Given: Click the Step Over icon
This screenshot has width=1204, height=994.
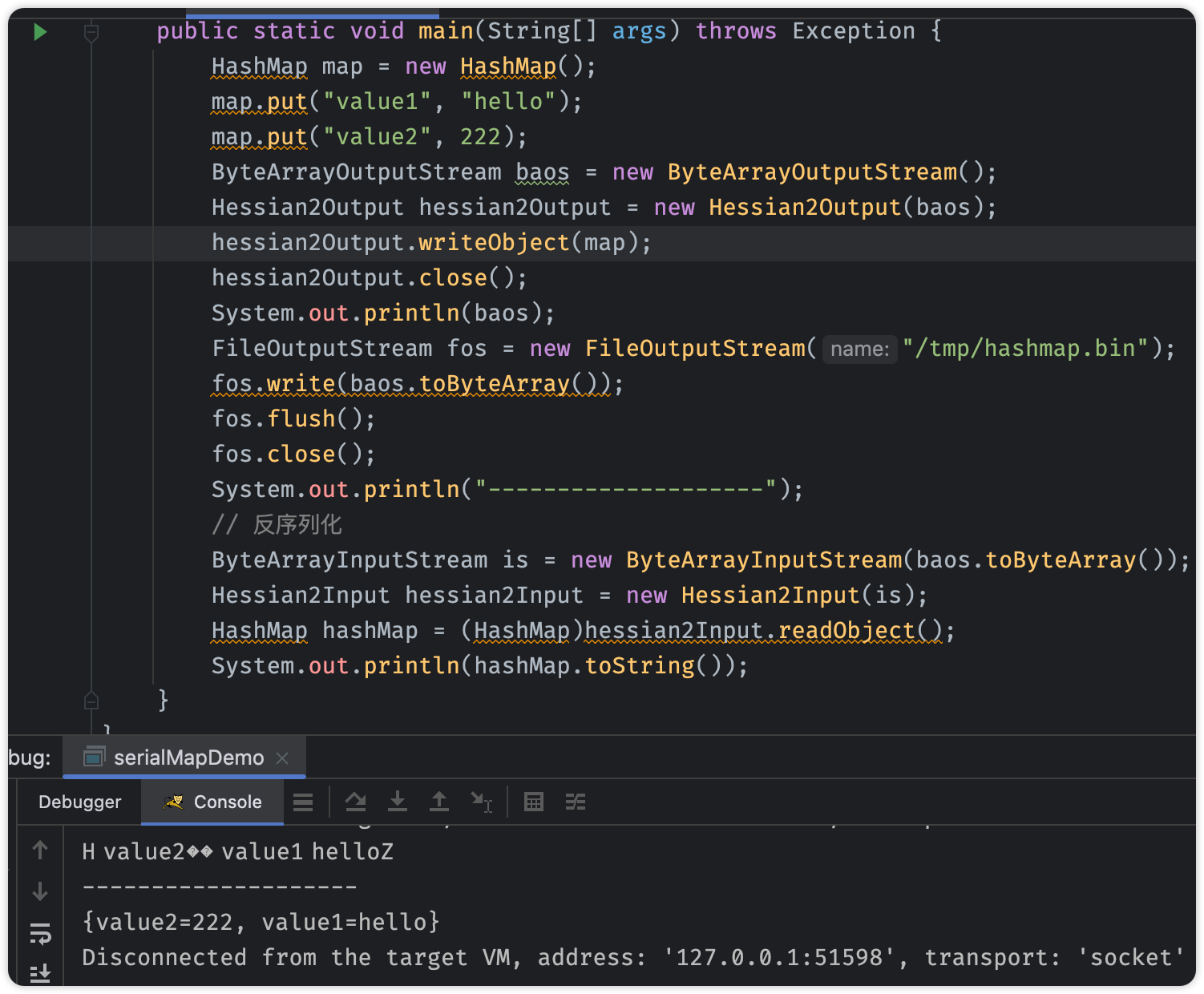Looking at the screenshot, I should tap(355, 802).
